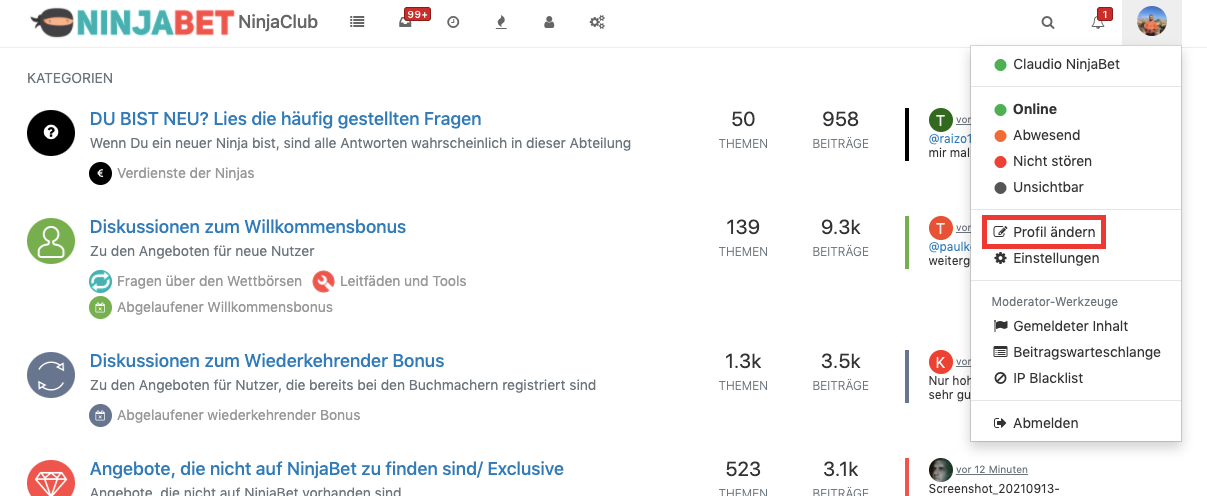Set status to Nicht stören

(x=1052, y=161)
